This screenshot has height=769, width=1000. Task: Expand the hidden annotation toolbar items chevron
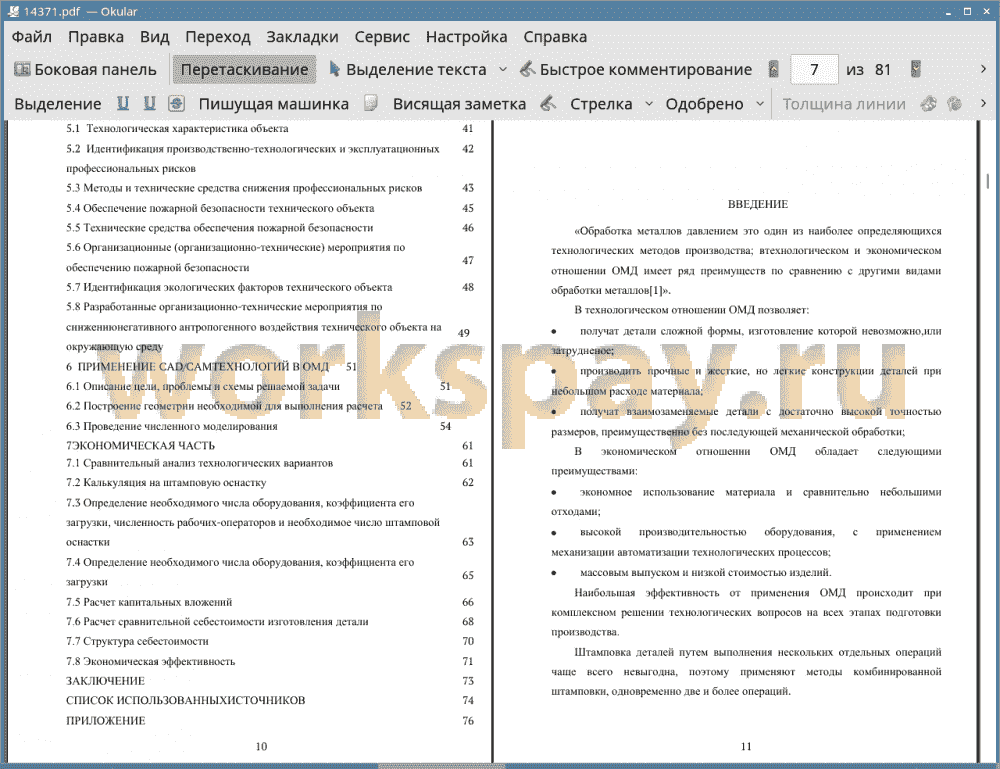click(983, 103)
